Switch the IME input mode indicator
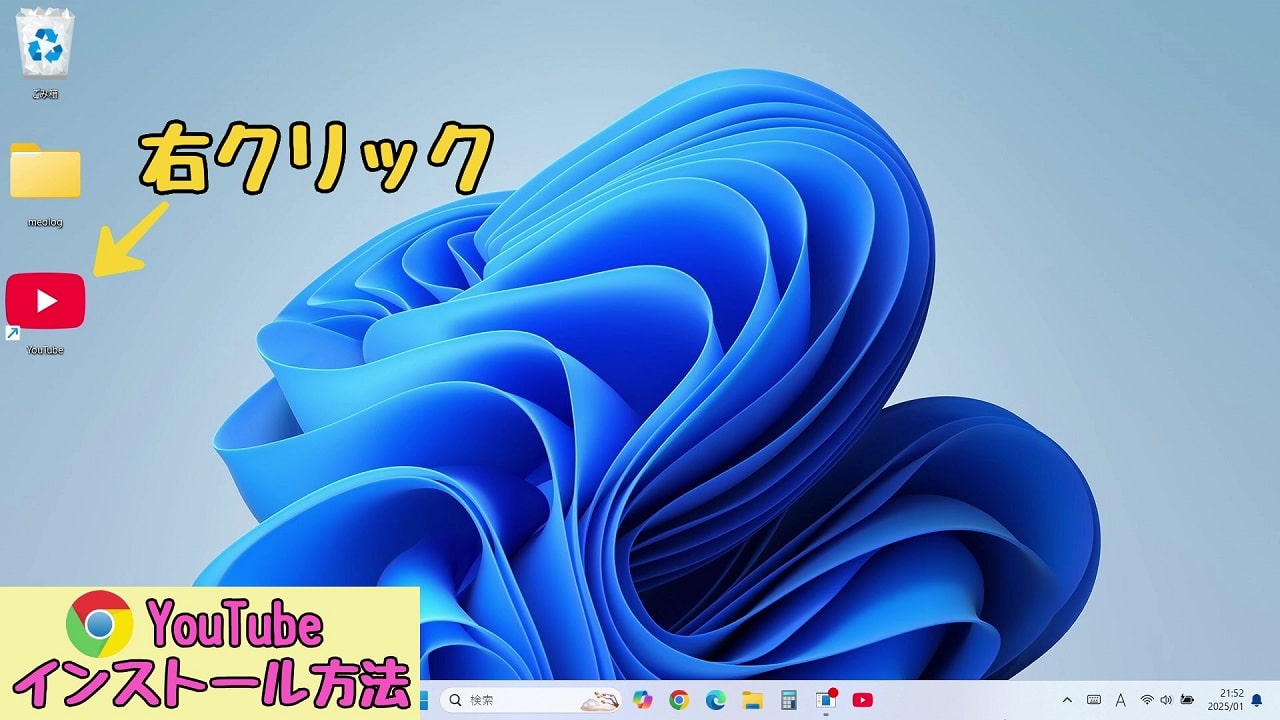Viewport: 1280px width, 720px height. (1121, 700)
